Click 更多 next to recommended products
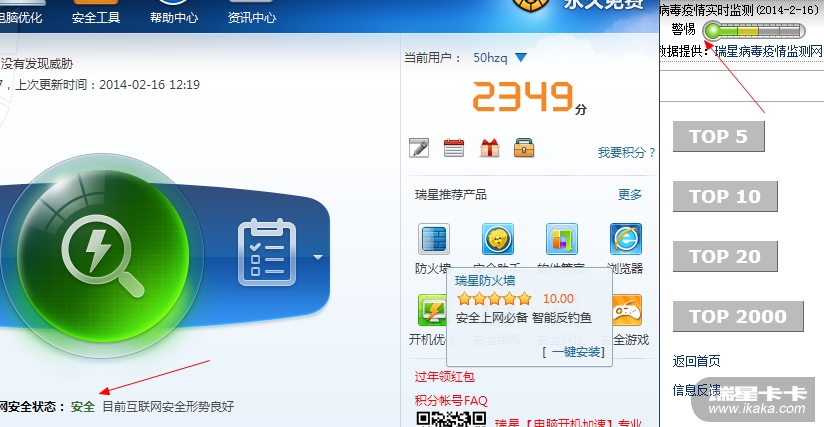The image size is (824, 427). pyautogui.click(x=630, y=195)
